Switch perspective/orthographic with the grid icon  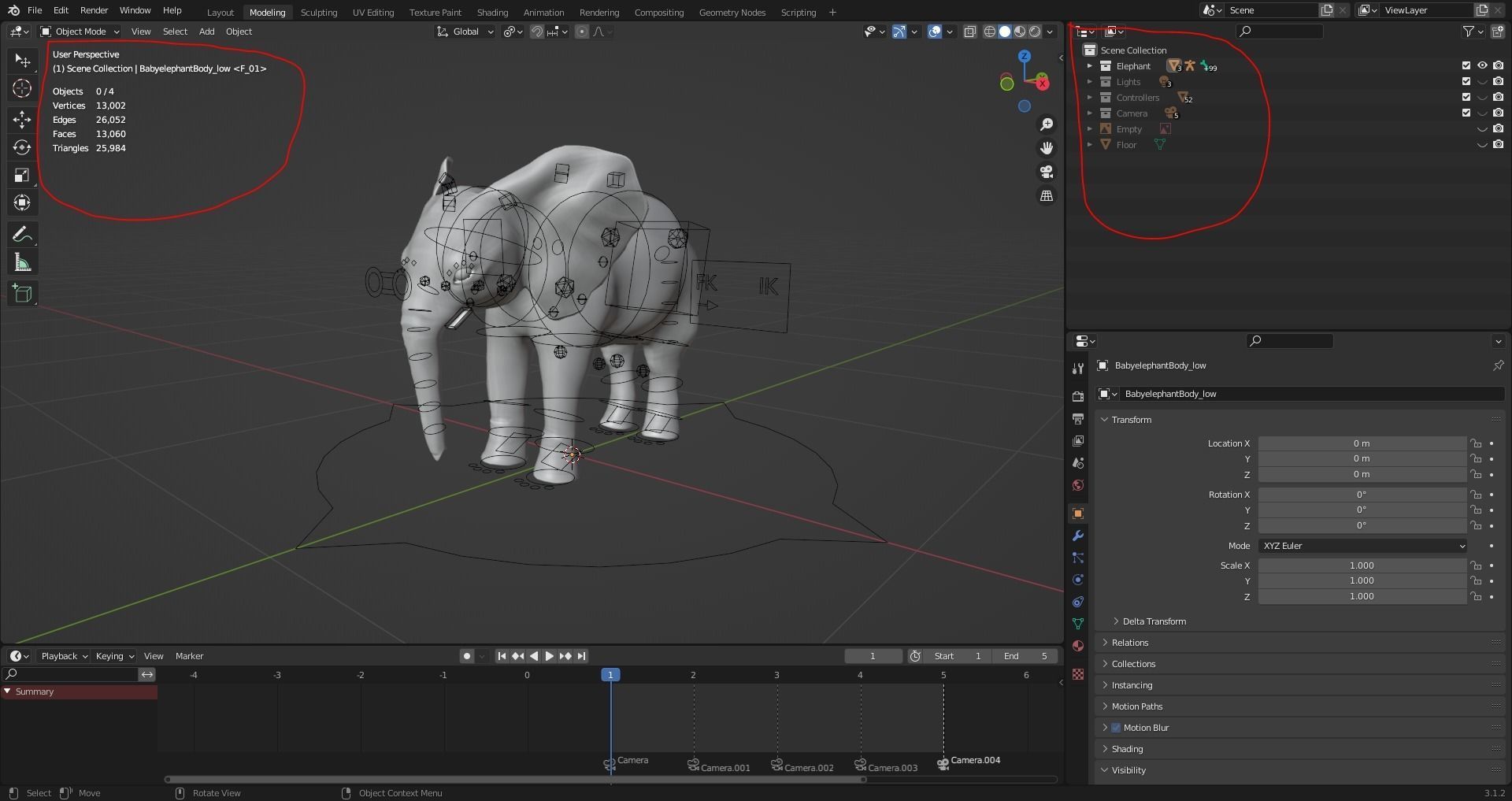tap(1047, 195)
